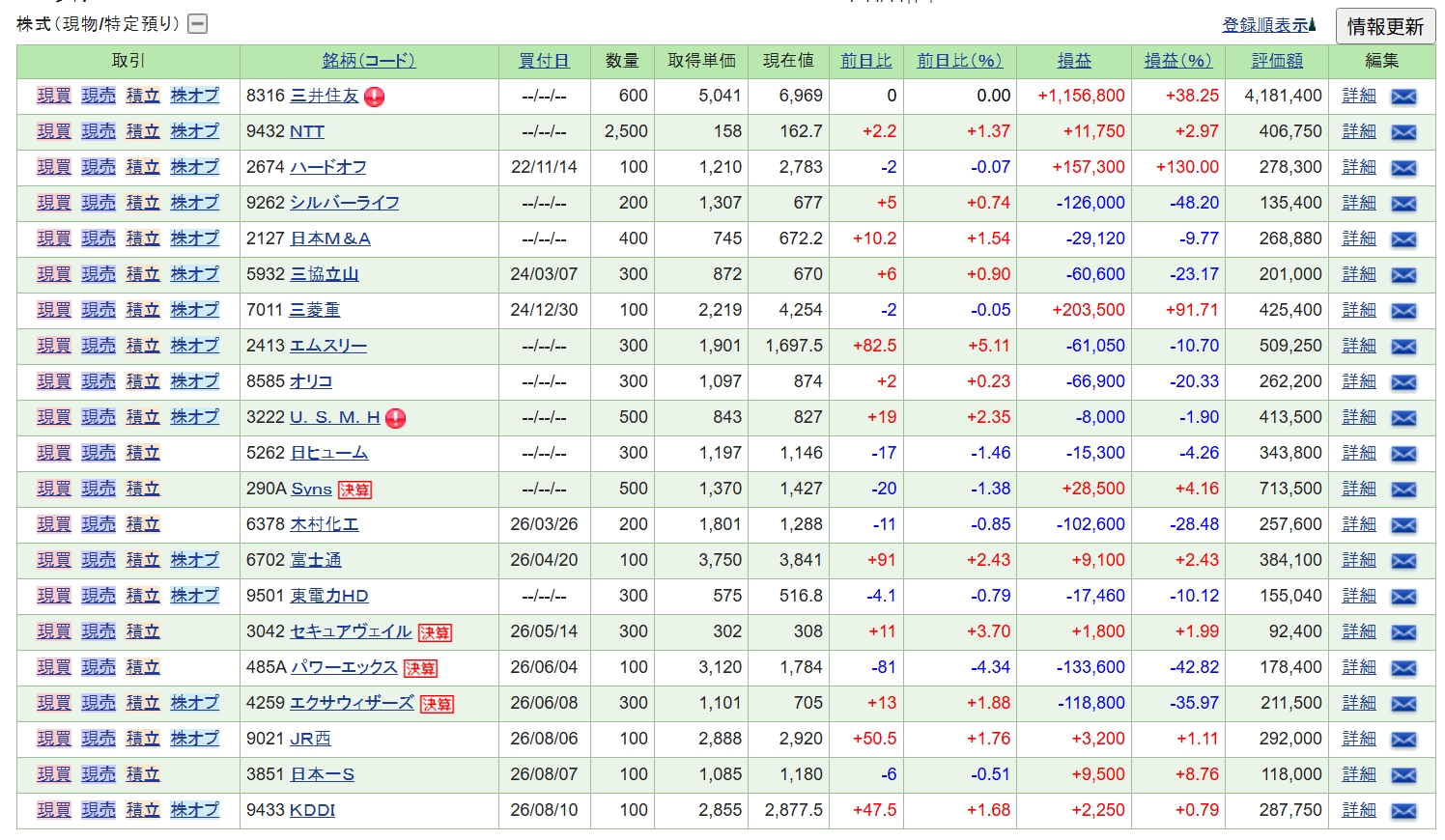The width and height of the screenshot is (1445, 840).
Task: Open the 決算 badge next to セキュアヴェイル
Action: 435,632
